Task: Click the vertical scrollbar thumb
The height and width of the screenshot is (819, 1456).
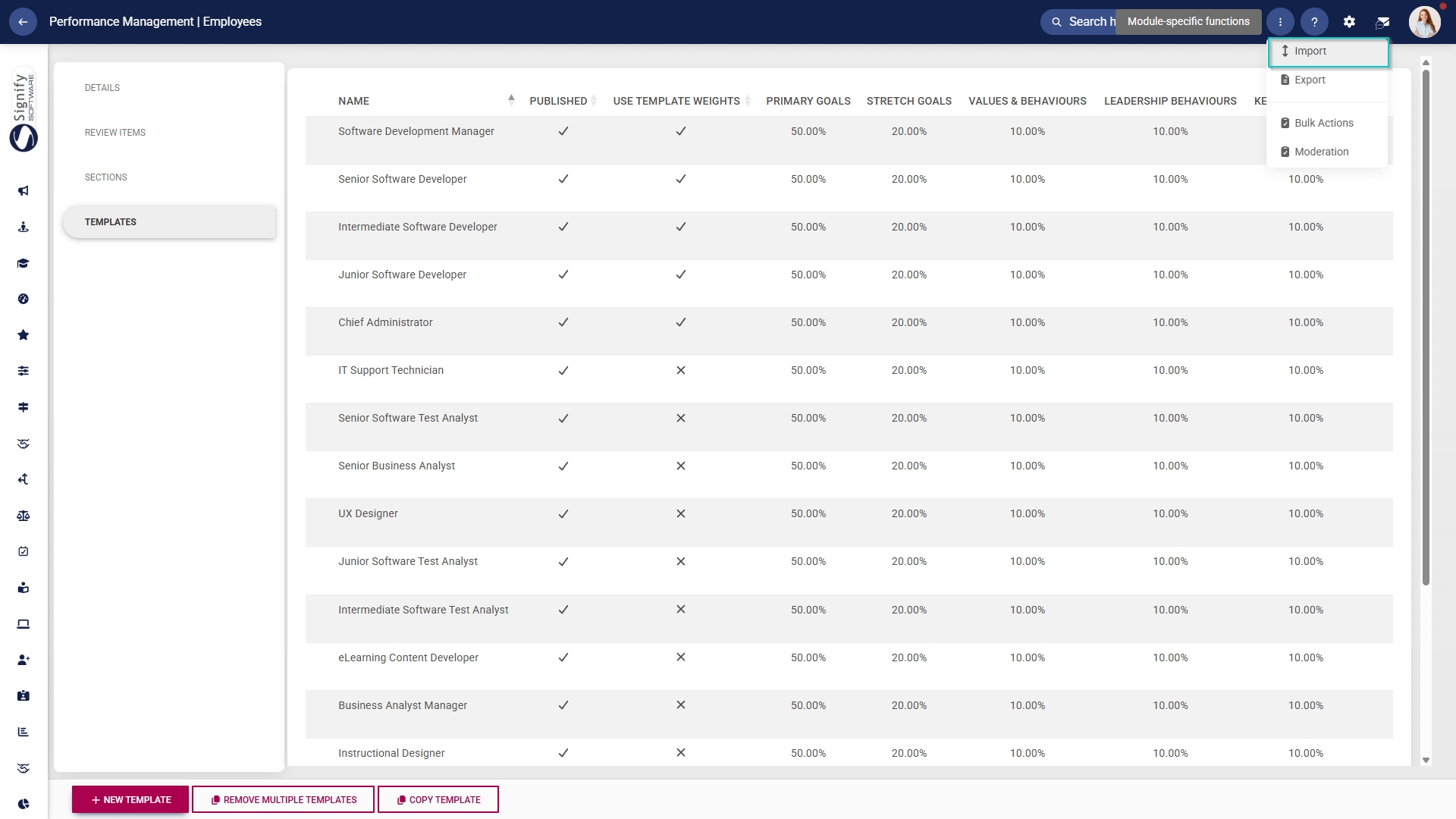Action: click(x=1426, y=328)
